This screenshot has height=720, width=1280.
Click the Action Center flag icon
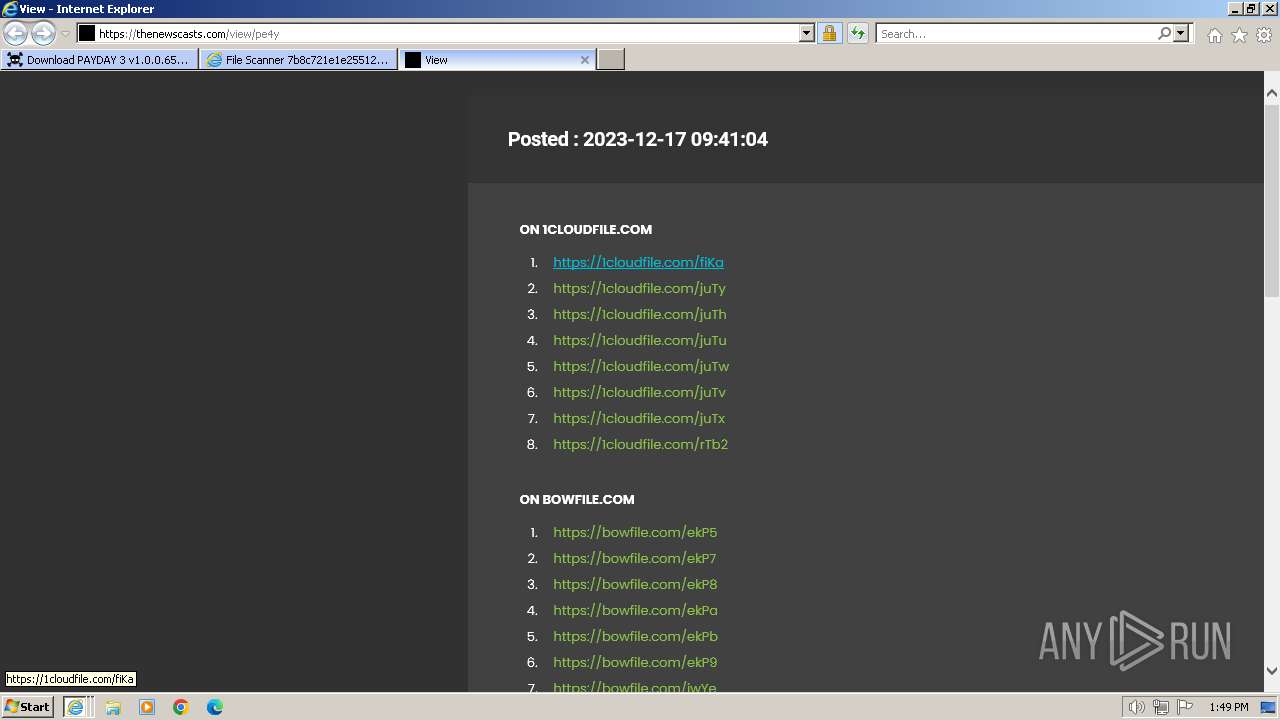pyautogui.click(x=1185, y=707)
